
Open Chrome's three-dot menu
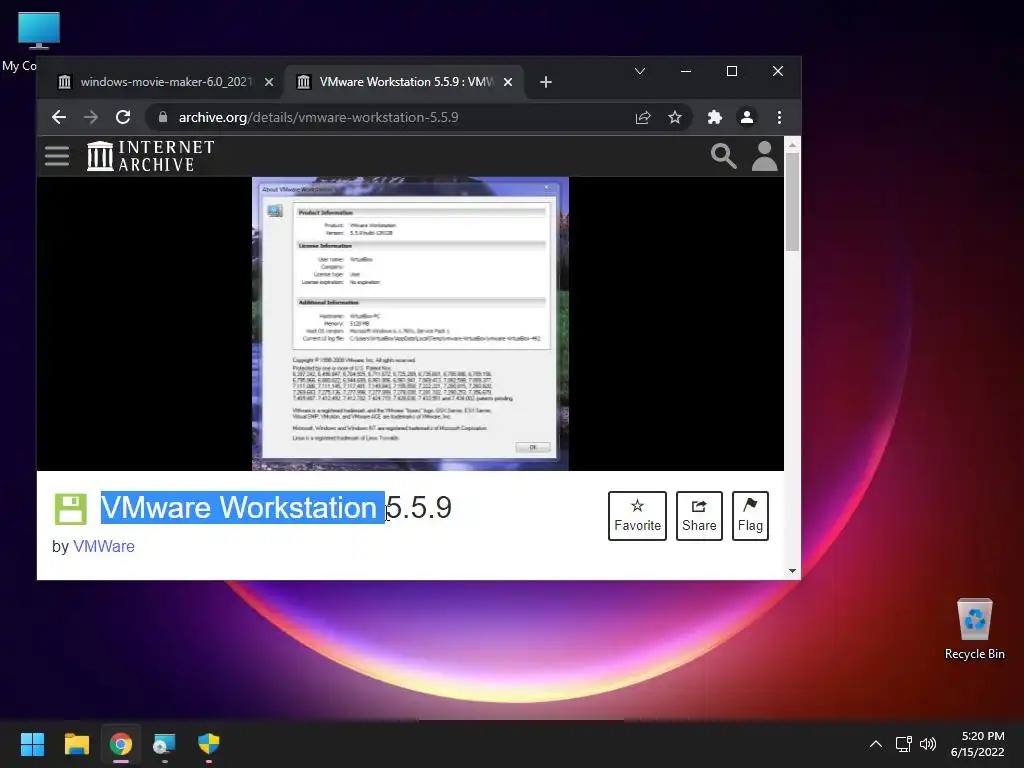tap(779, 118)
